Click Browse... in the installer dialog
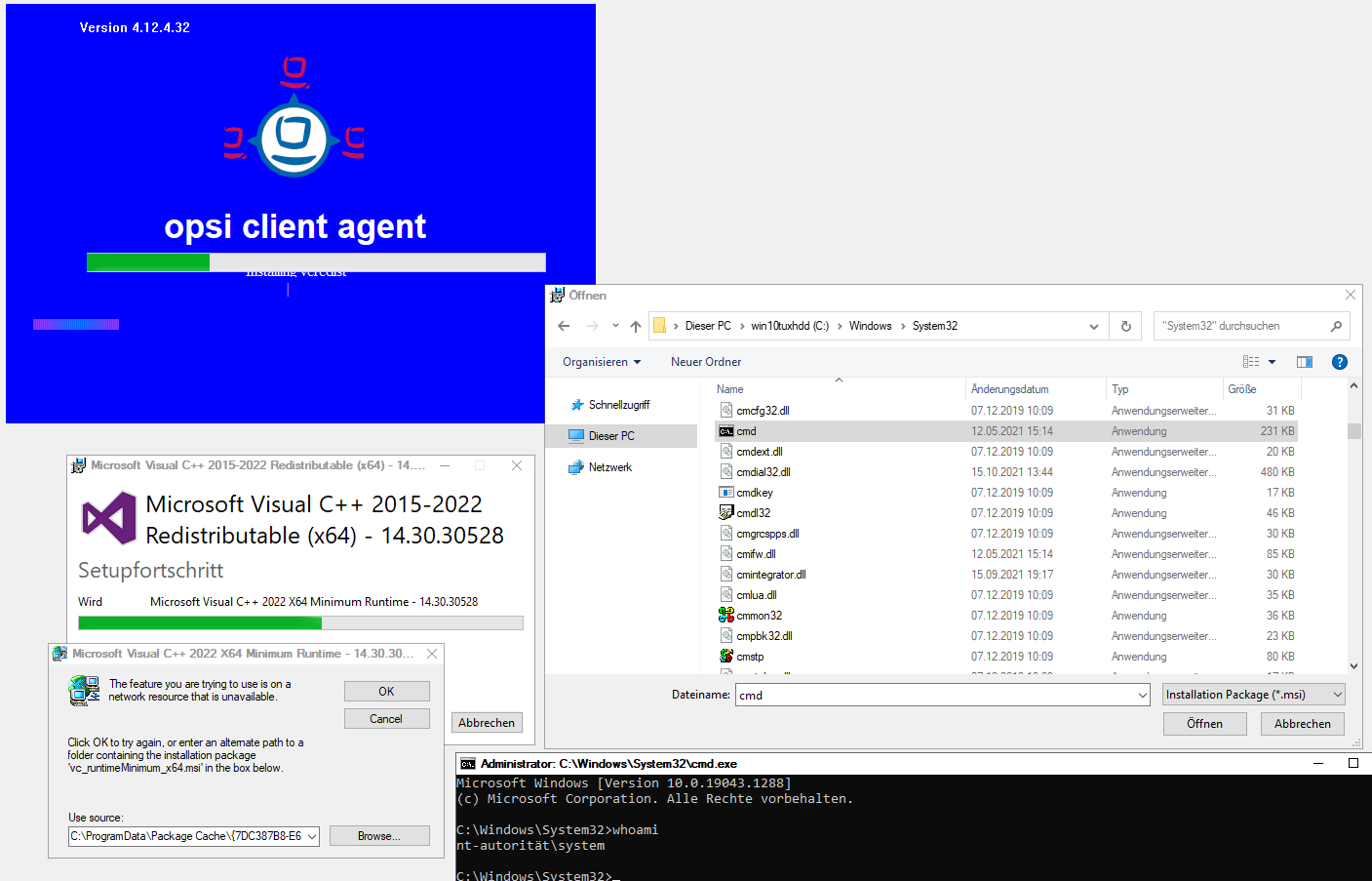The height and width of the screenshot is (881, 1372). coord(378,836)
